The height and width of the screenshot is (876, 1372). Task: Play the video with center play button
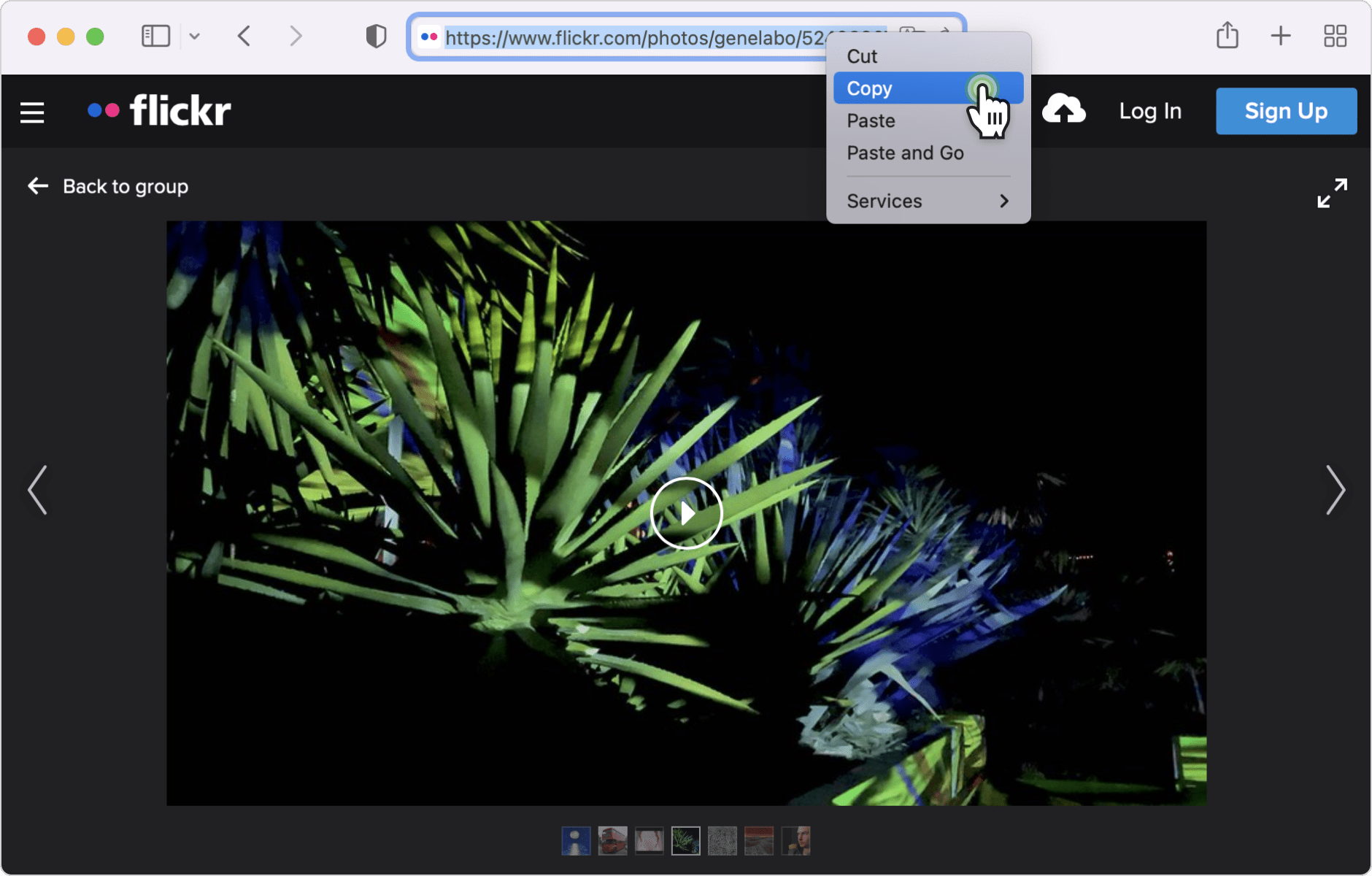[687, 512]
